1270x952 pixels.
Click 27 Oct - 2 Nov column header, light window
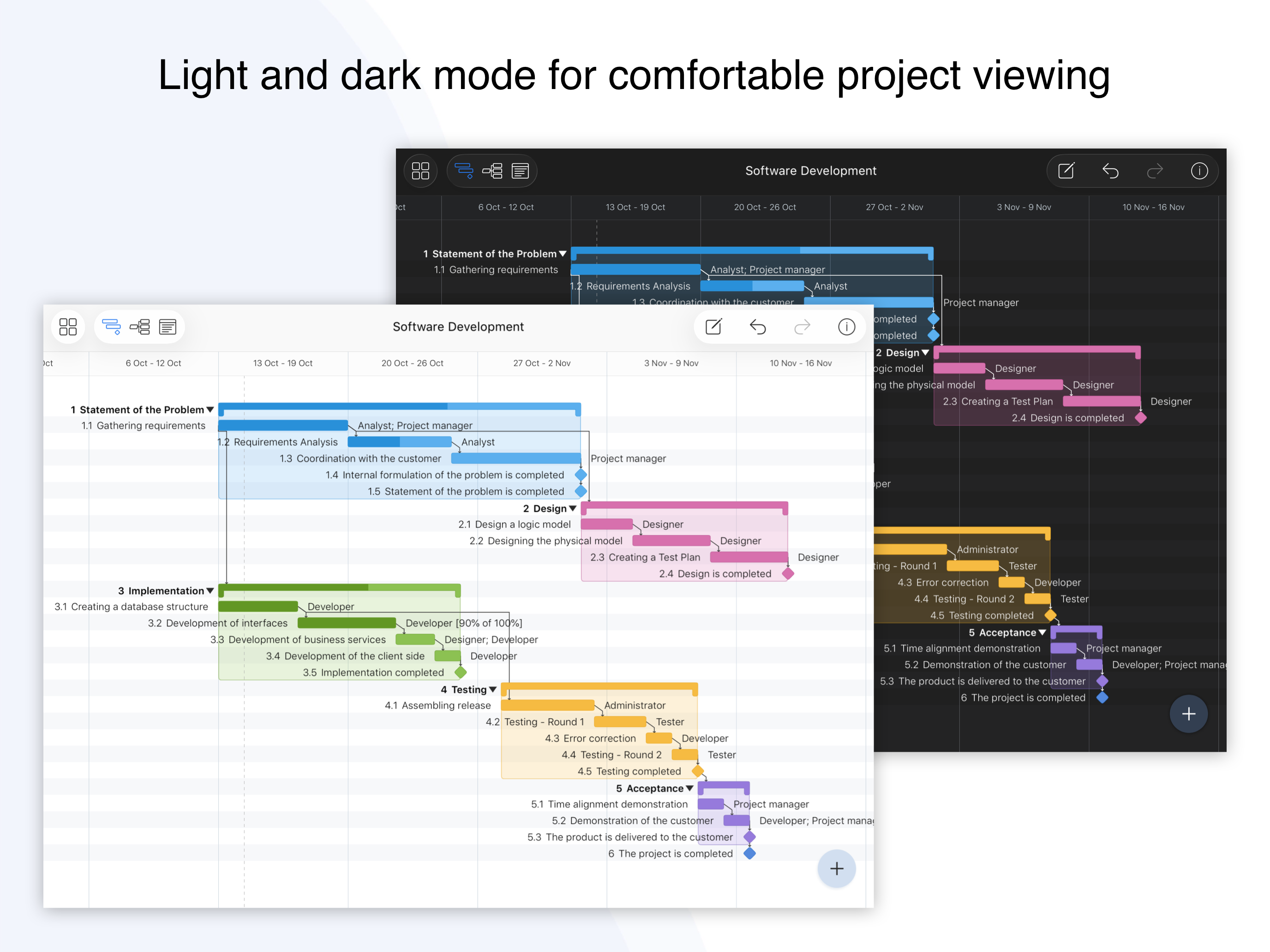[542, 363]
